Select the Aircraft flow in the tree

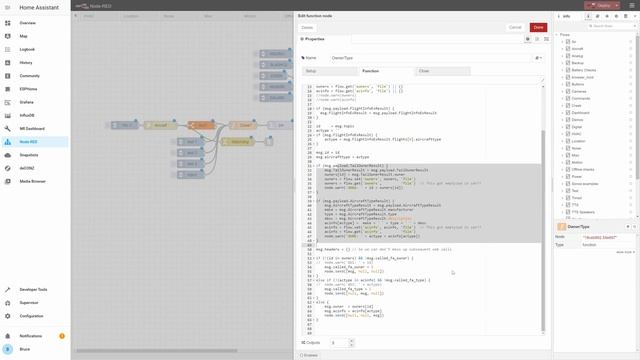pyautogui.click(x=577, y=49)
